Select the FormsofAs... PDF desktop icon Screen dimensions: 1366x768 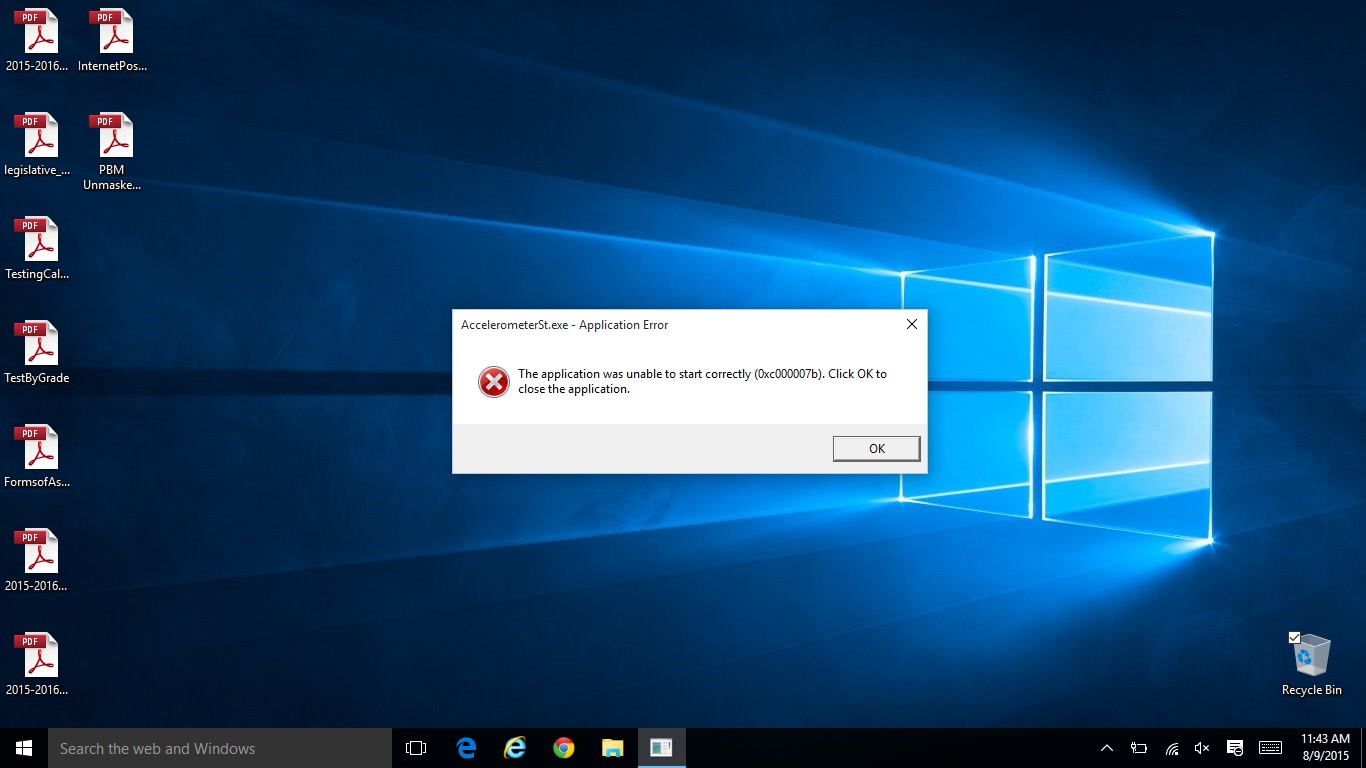point(37,456)
